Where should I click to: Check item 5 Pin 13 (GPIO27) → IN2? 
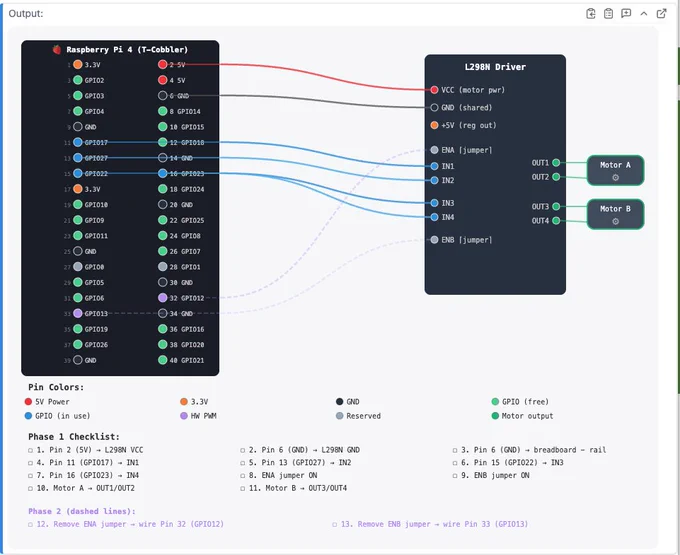point(242,463)
